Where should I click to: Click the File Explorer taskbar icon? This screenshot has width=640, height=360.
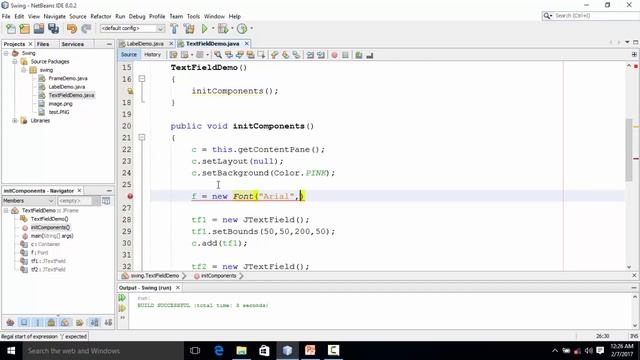point(242,351)
